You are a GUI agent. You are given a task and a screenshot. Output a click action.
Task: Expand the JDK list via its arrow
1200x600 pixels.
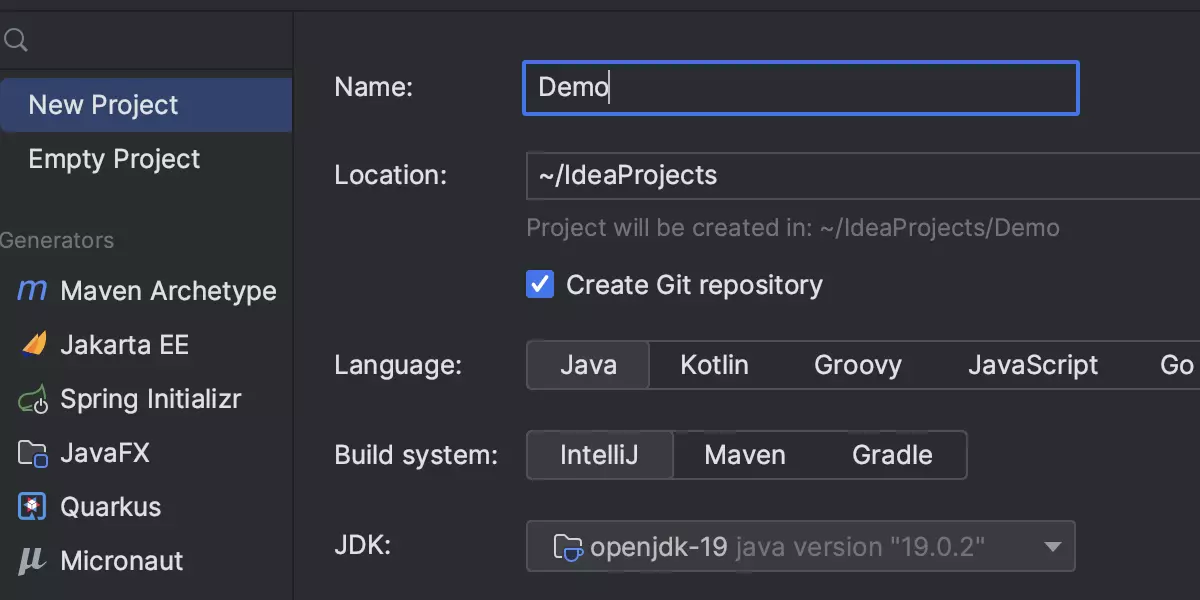(1052, 546)
